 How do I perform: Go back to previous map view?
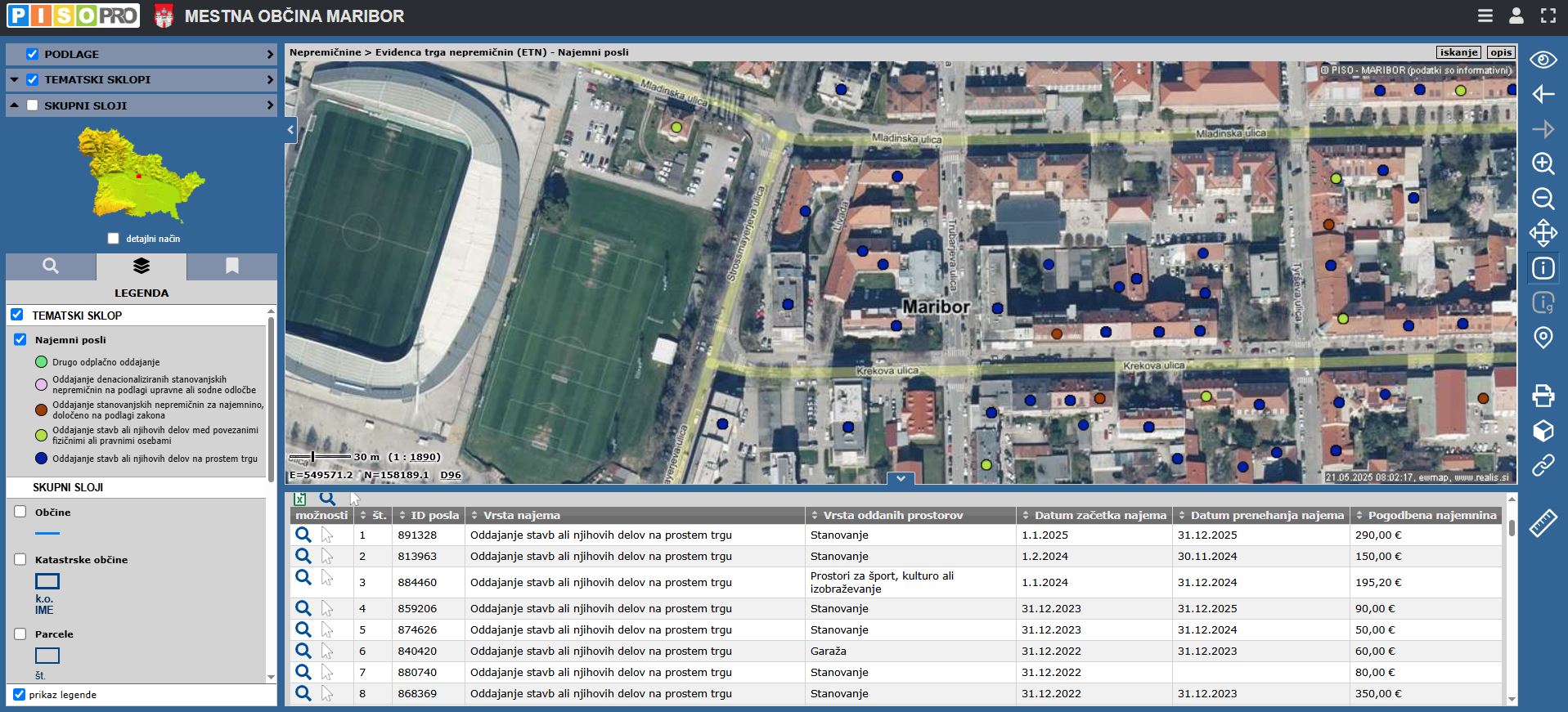pyautogui.click(x=1543, y=94)
